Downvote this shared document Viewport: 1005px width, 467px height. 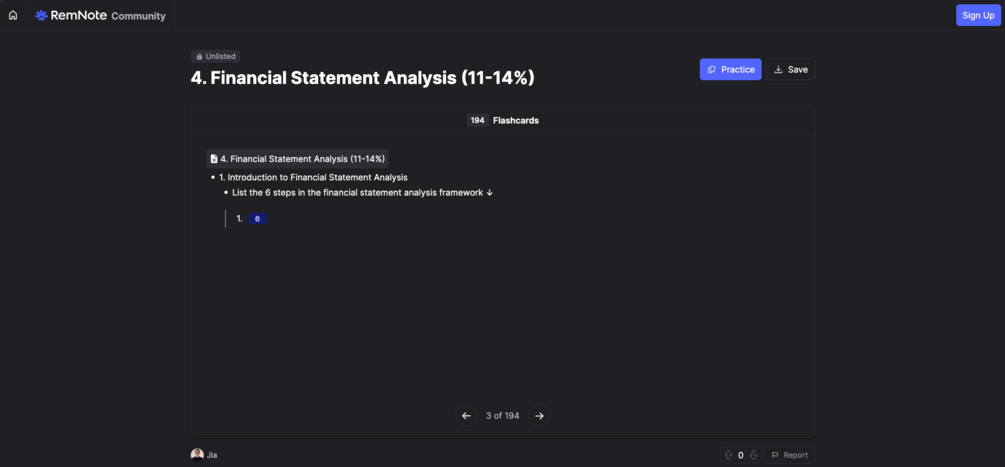753,455
